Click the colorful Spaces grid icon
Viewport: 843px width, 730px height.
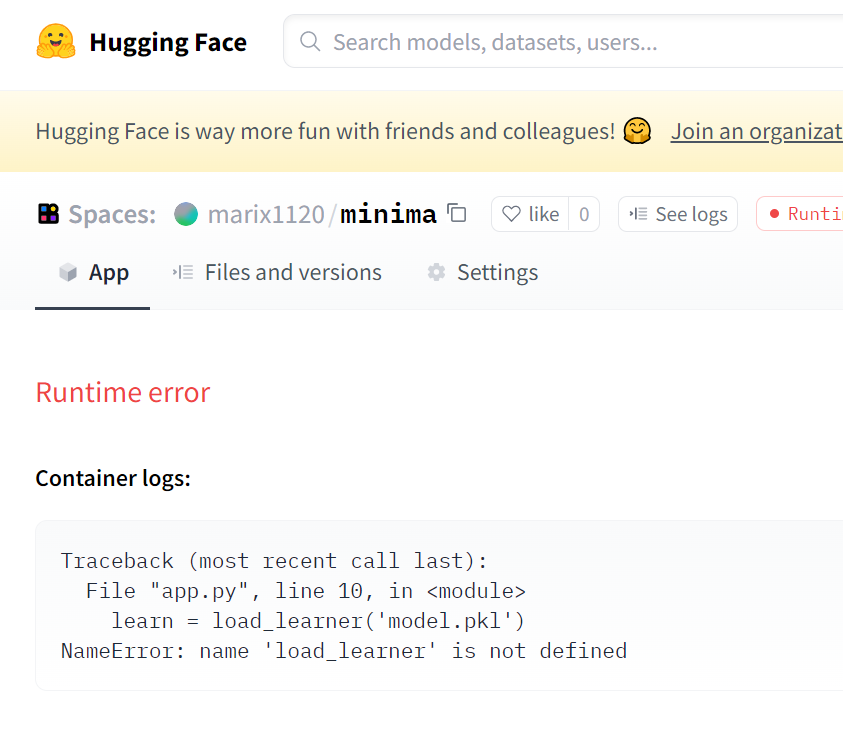click(x=48, y=214)
